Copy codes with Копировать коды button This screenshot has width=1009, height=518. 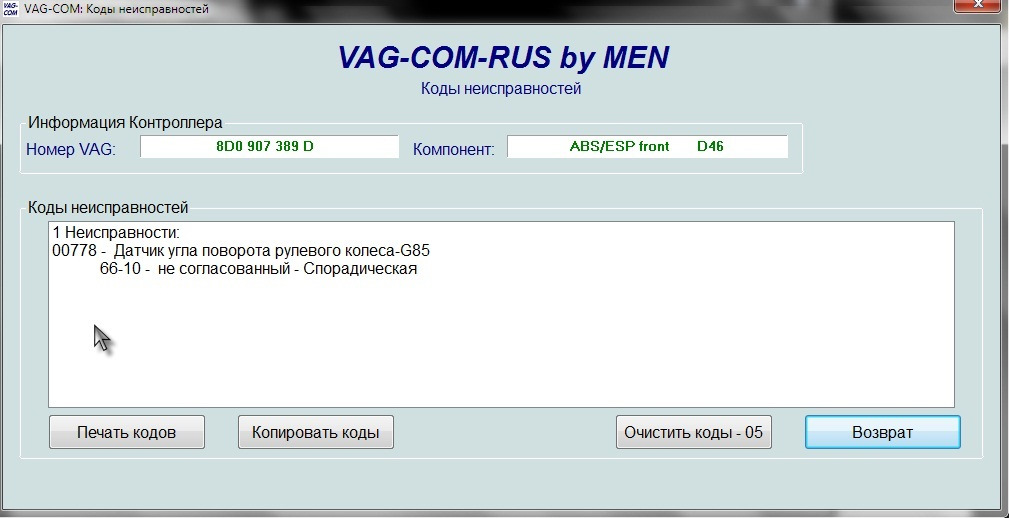click(315, 432)
